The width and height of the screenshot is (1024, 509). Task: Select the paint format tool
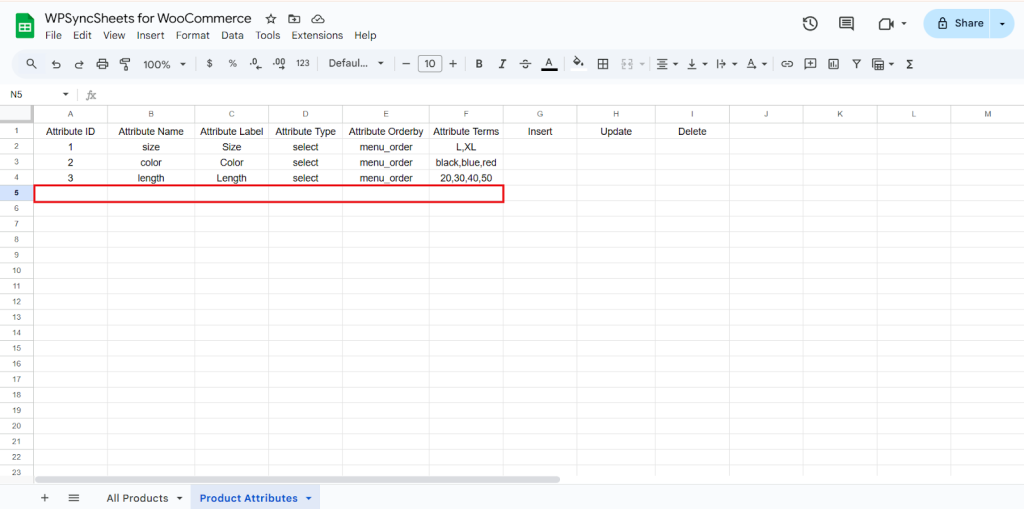click(x=125, y=64)
